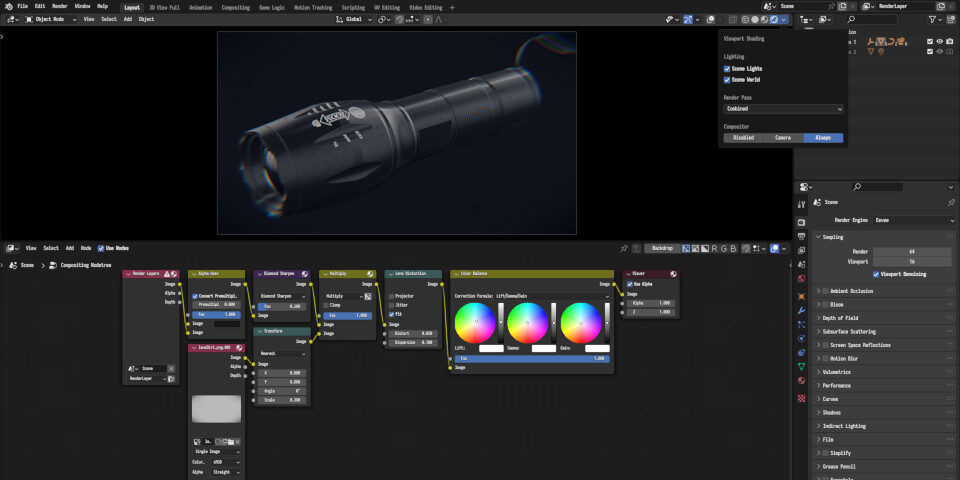This screenshot has height=480, width=960.
Task: Click the Render samples field
Action: click(913, 251)
